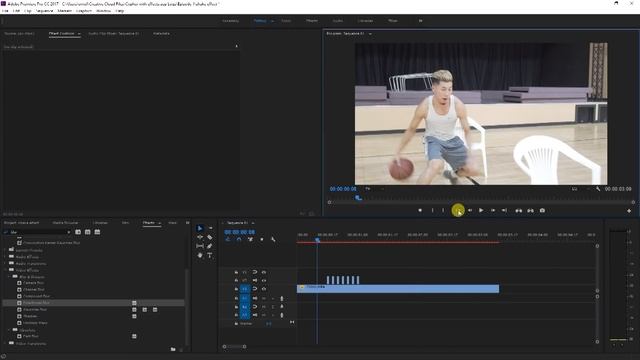Go to Out point in Program monitor

click(504, 211)
